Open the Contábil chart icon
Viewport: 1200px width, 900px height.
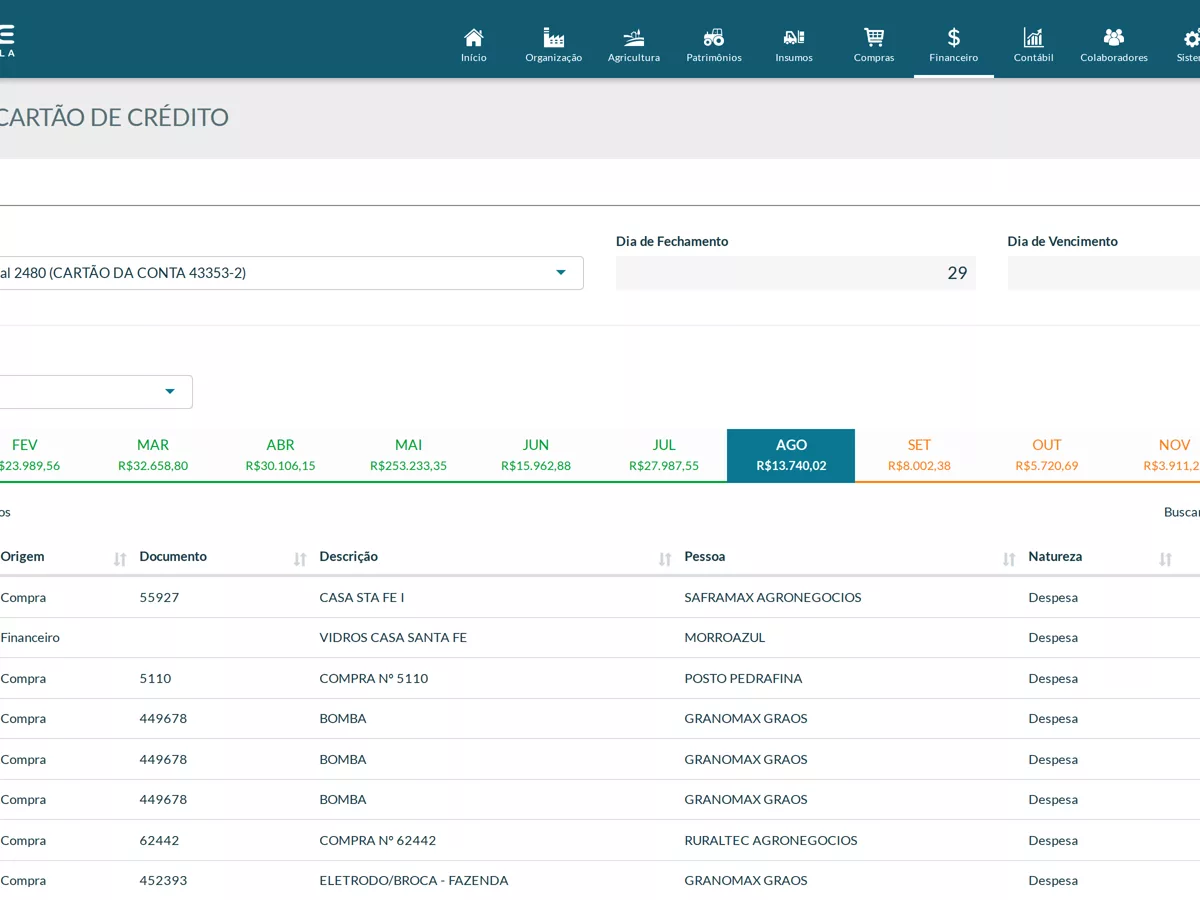pos(1034,38)
